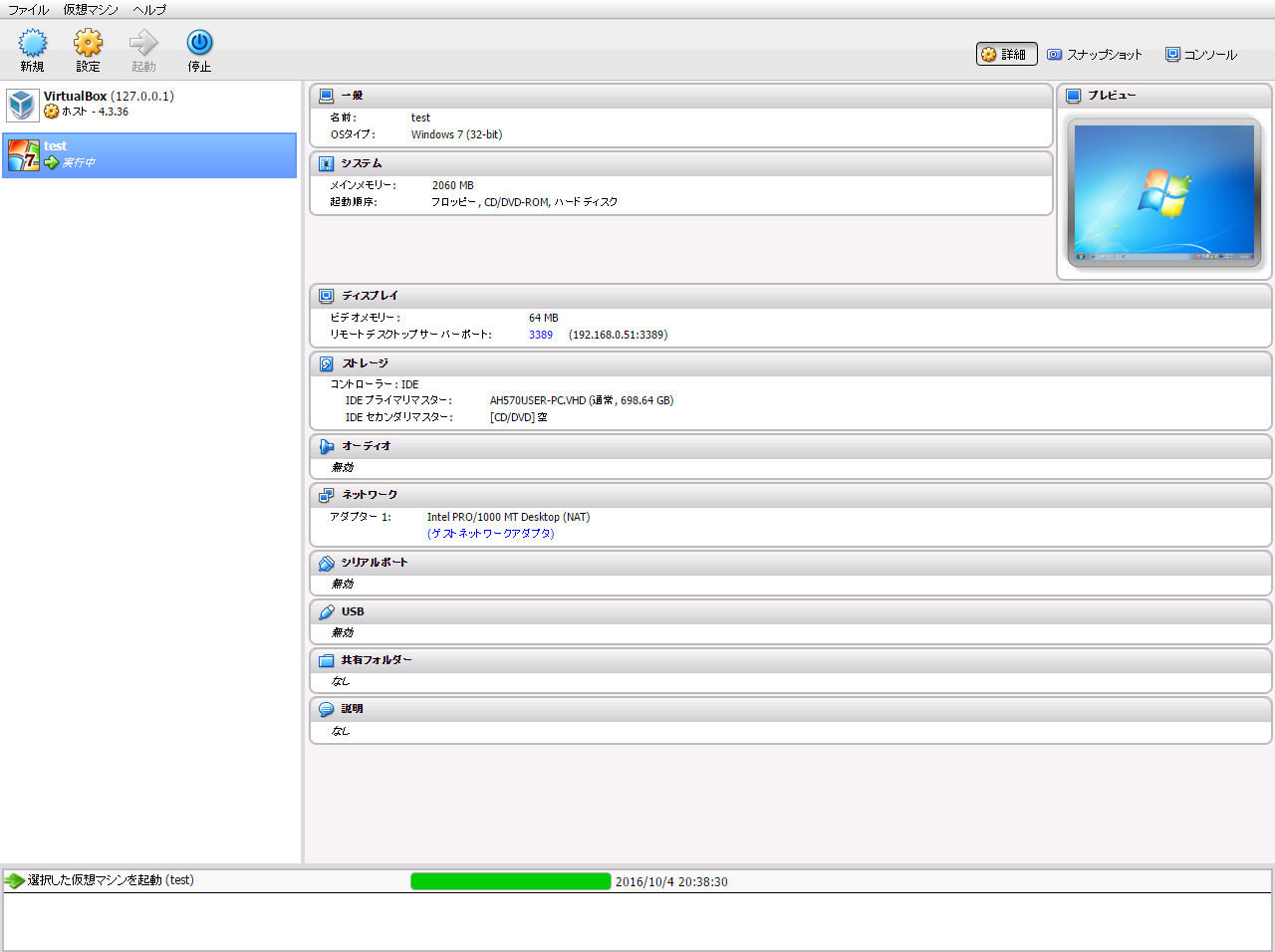Screen dimensions: 1275x952
Task: Switch to the コンソール view
Action: click(x=1201, y=55)
